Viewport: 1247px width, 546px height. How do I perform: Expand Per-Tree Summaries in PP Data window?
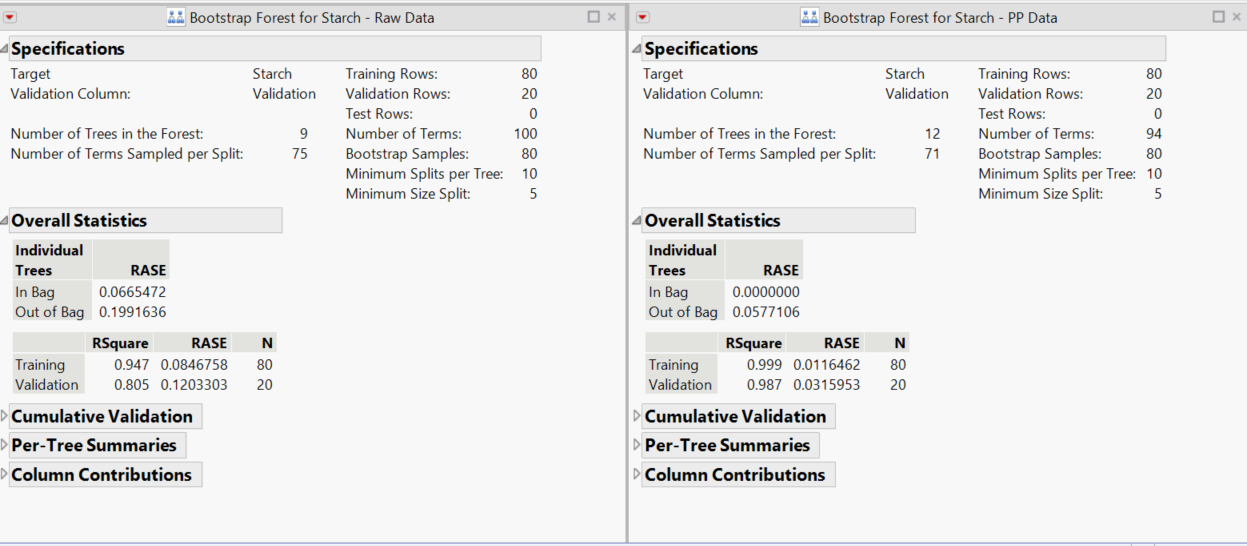pyautogui.click(x=637, y=445)
